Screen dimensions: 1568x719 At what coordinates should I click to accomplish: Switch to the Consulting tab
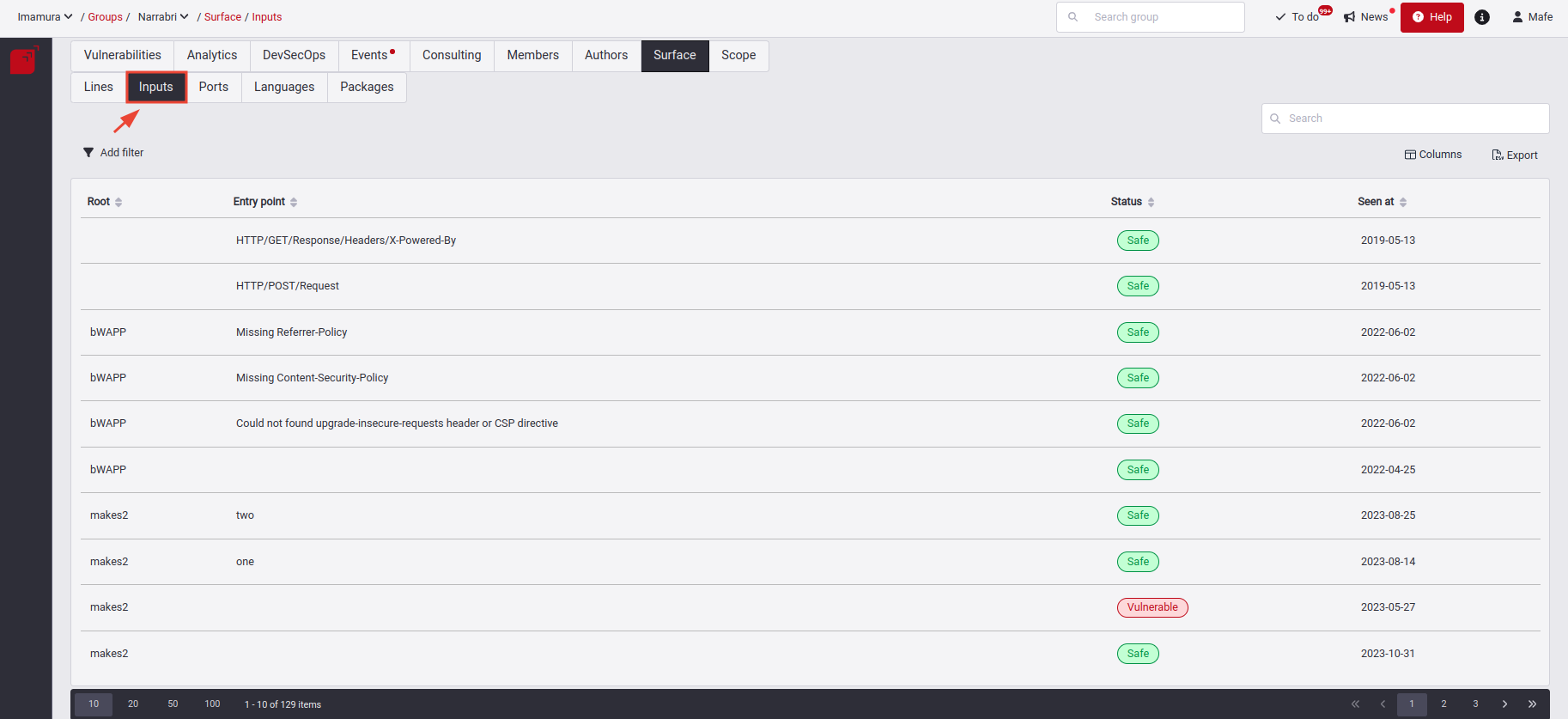click(x=452, y=56)
